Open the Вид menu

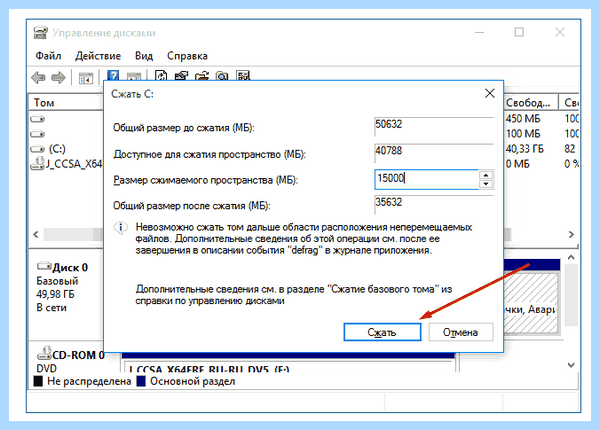tap(144, 56)
